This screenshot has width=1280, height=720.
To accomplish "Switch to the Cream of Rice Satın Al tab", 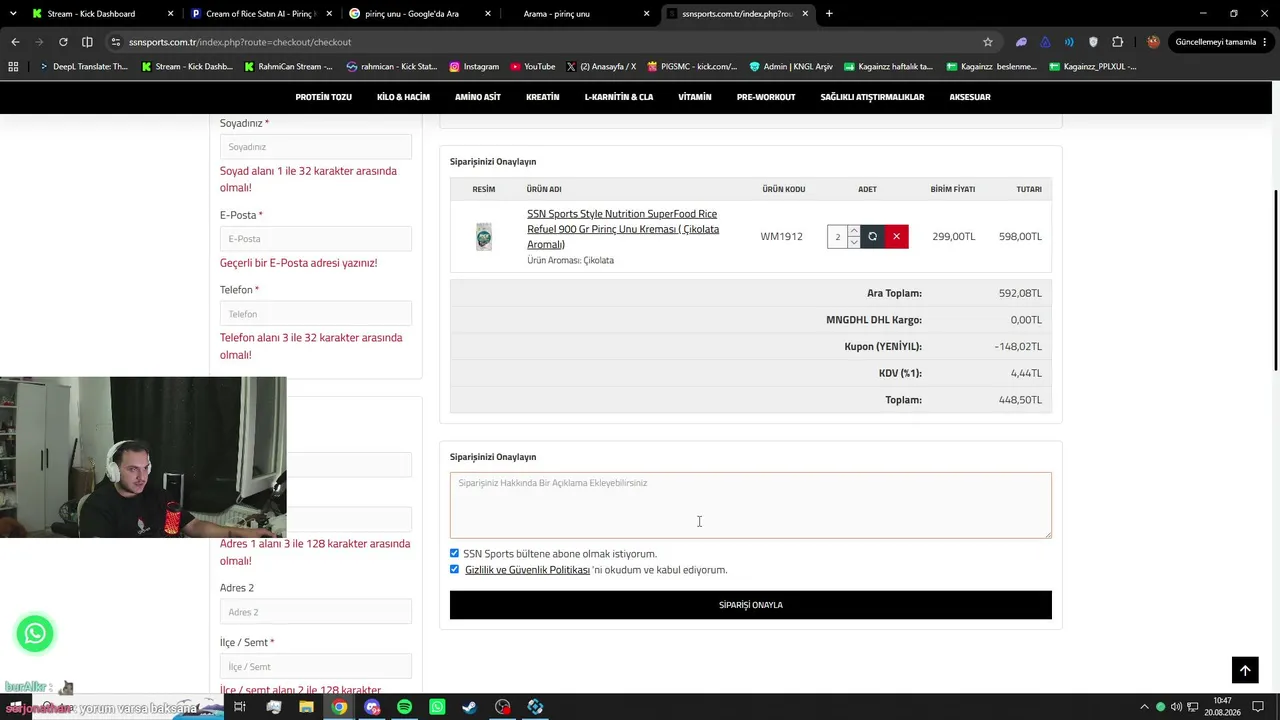I will (259, 14).
